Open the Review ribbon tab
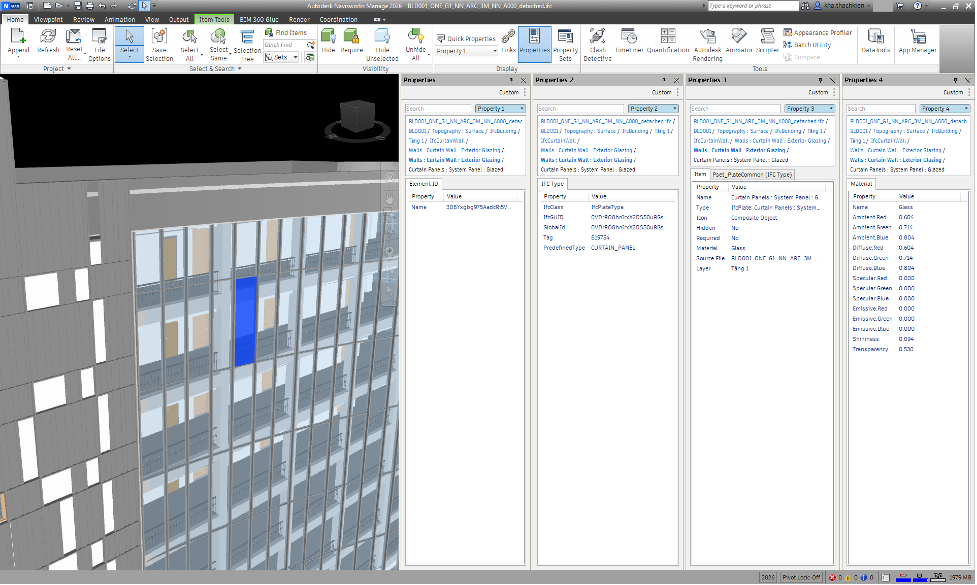Viewport: 977px width, 585px height. click(84, 19)
